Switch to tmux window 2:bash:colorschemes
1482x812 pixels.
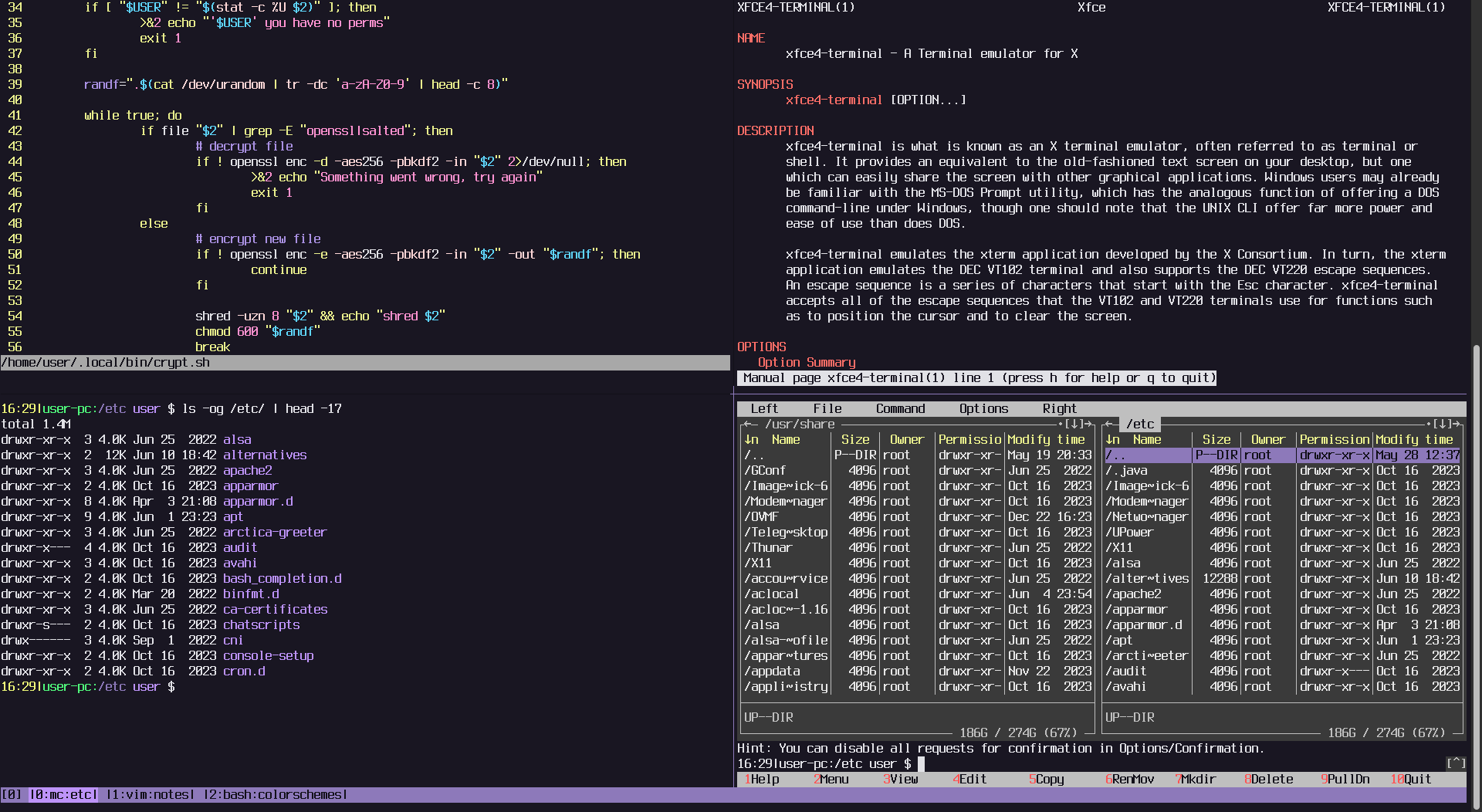(x=276, y=794)
